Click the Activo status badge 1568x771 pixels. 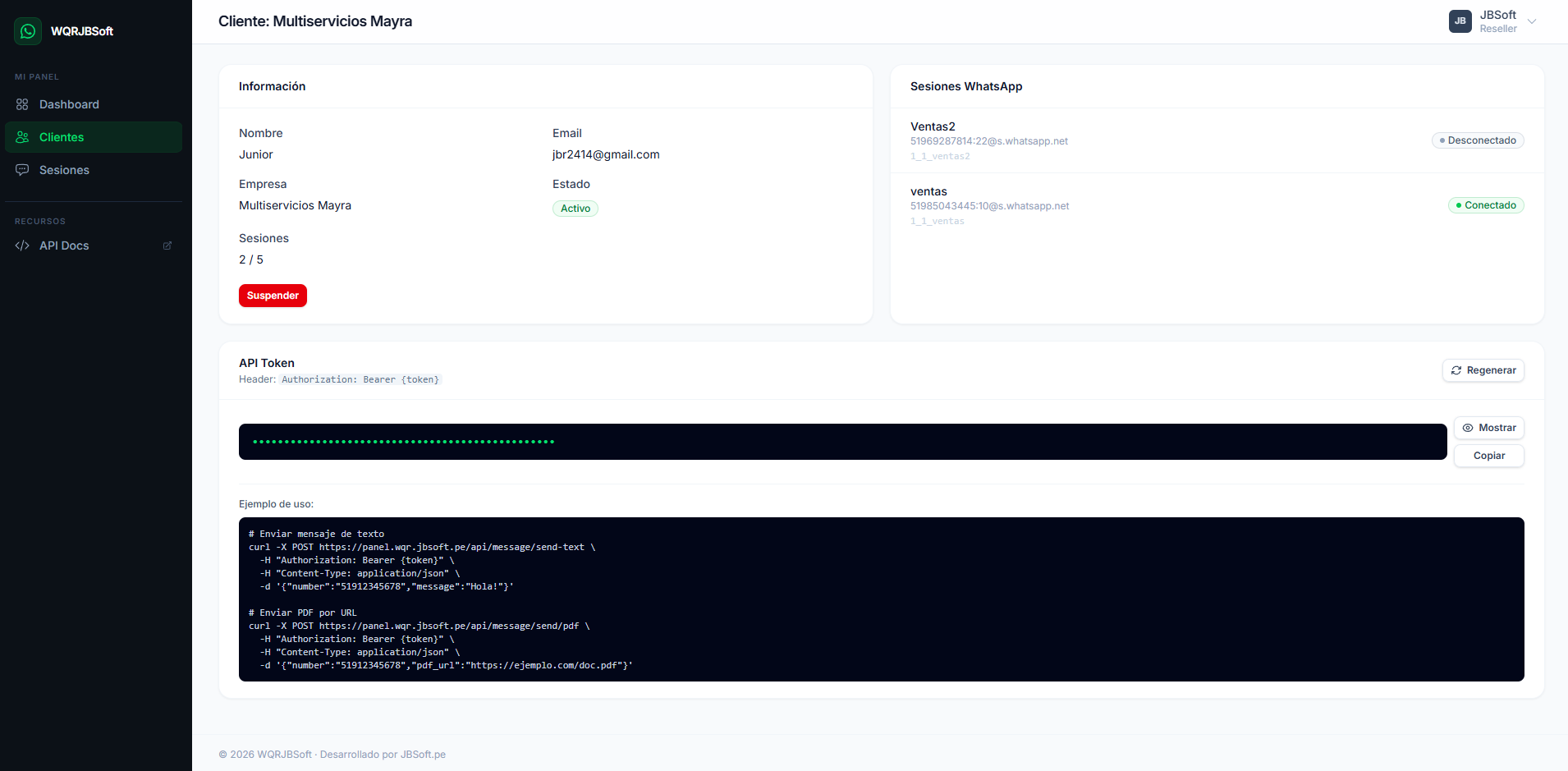click(x=575, y=209)
